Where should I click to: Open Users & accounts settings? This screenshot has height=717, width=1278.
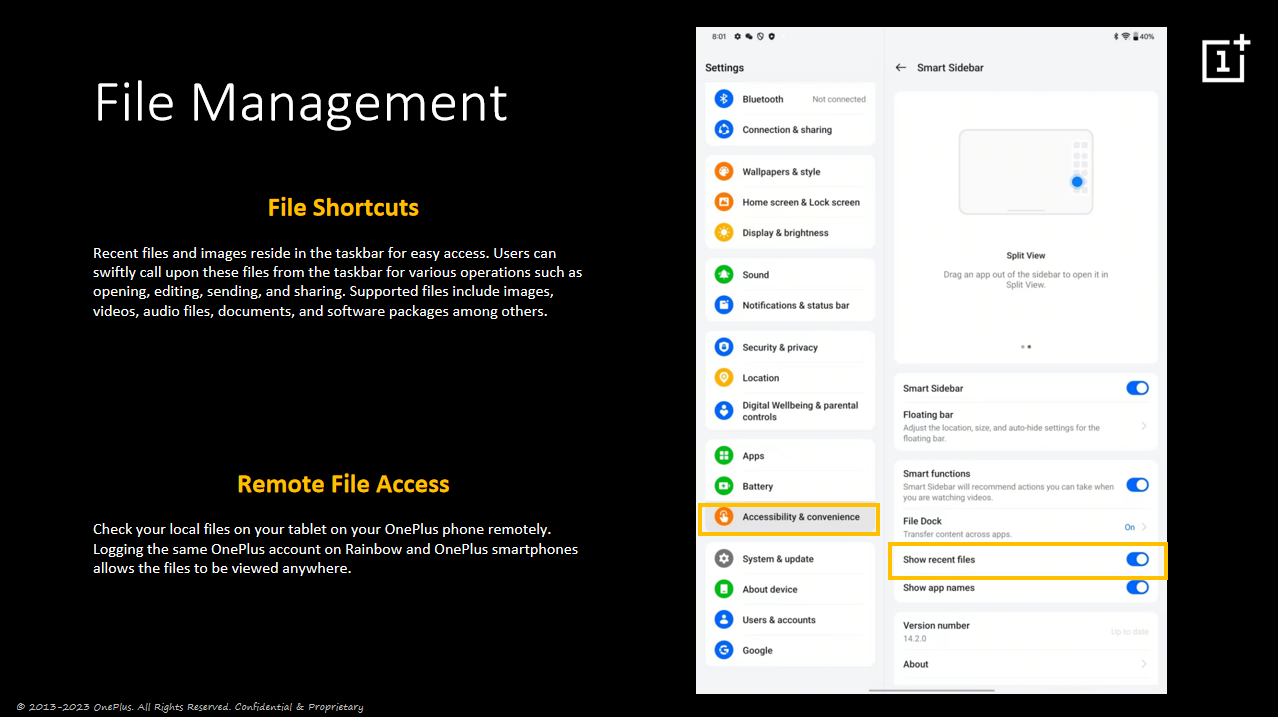pos(790,620)
